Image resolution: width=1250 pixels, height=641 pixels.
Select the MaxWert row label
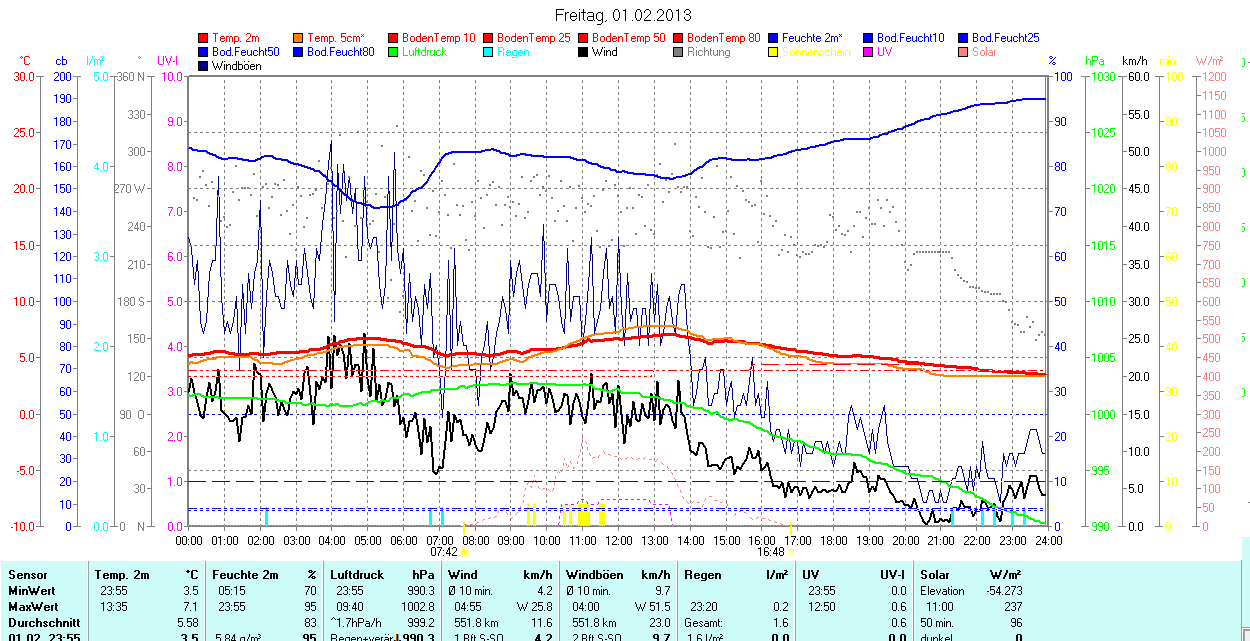pyautogui.click(x=32, y=607)
